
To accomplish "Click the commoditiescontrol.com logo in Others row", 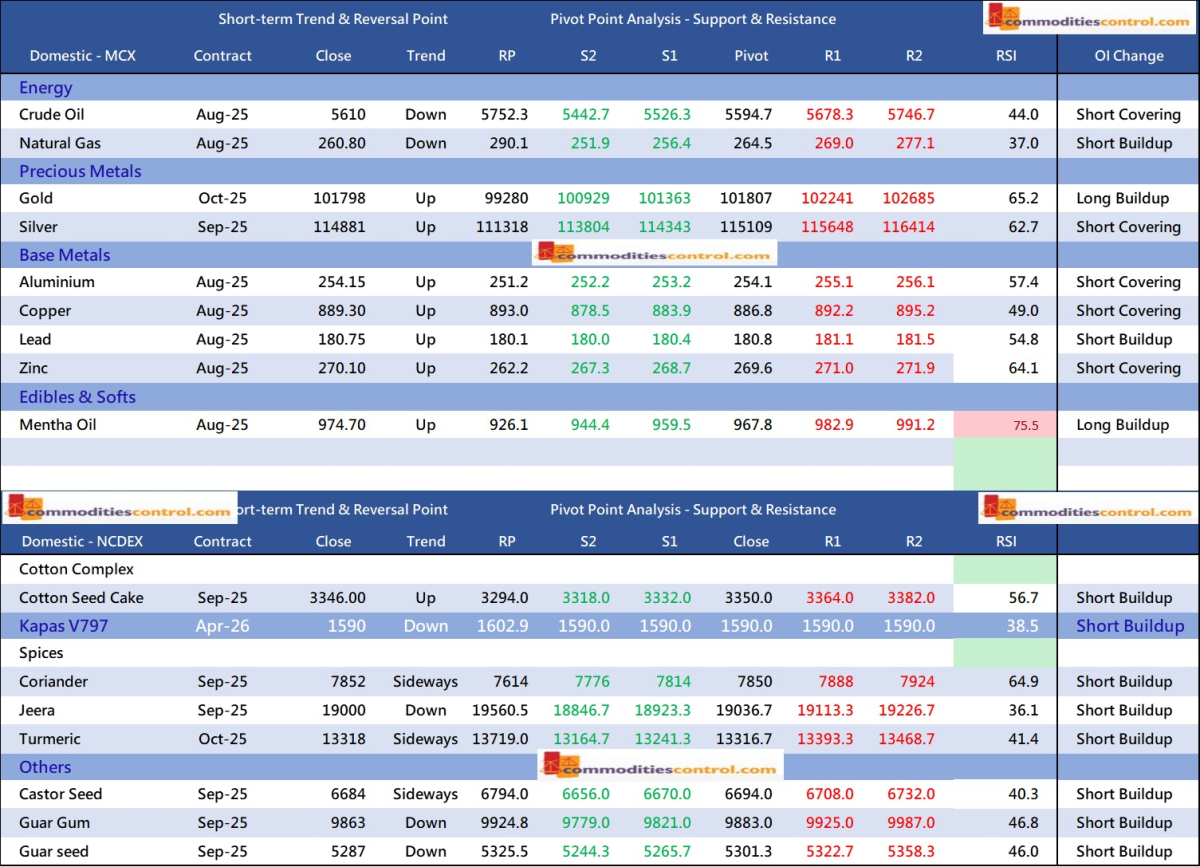I will point(659,767).
